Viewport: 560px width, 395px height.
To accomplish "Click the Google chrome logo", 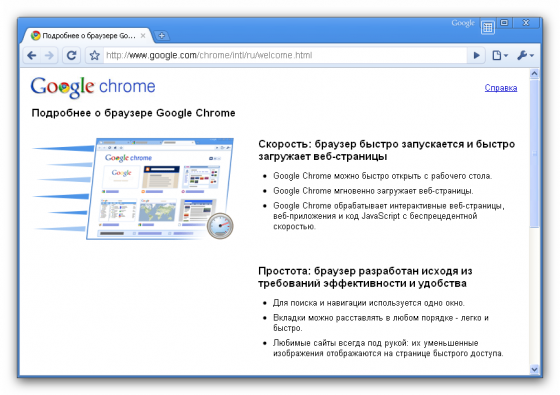I will pyautogui.click(x=93, y=87).
